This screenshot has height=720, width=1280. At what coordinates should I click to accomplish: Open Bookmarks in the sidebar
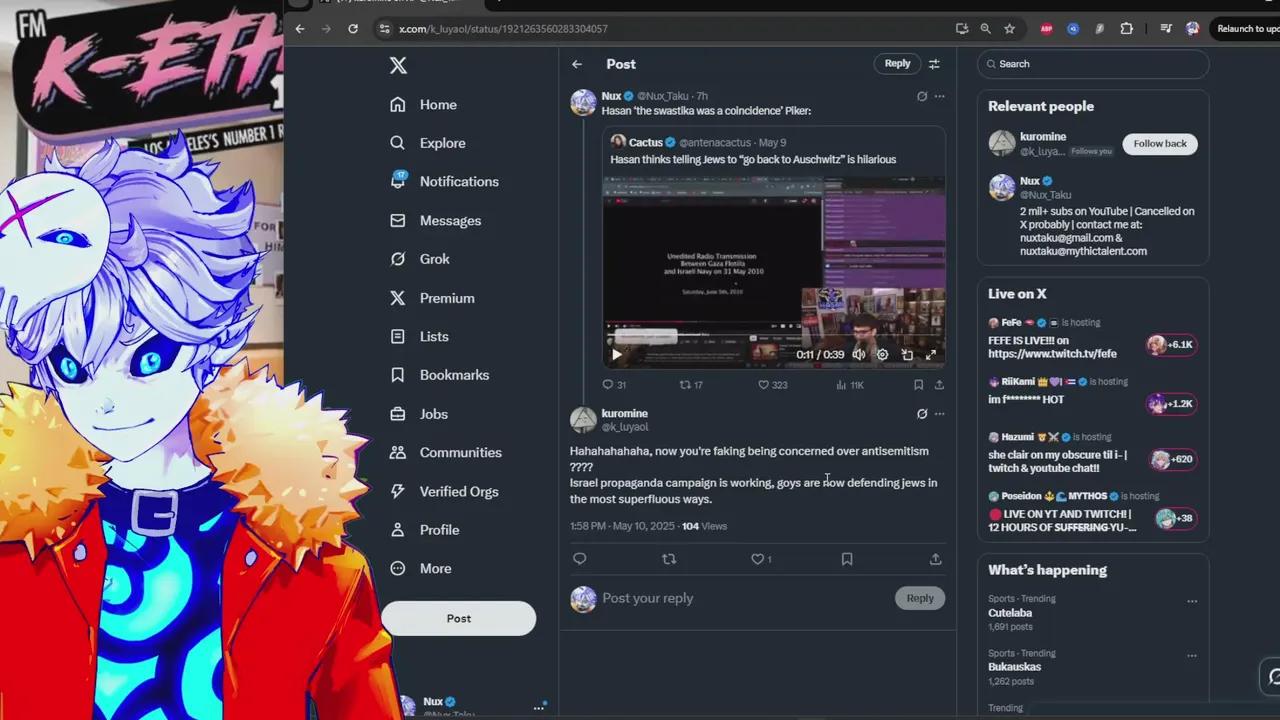click(439, 375)
